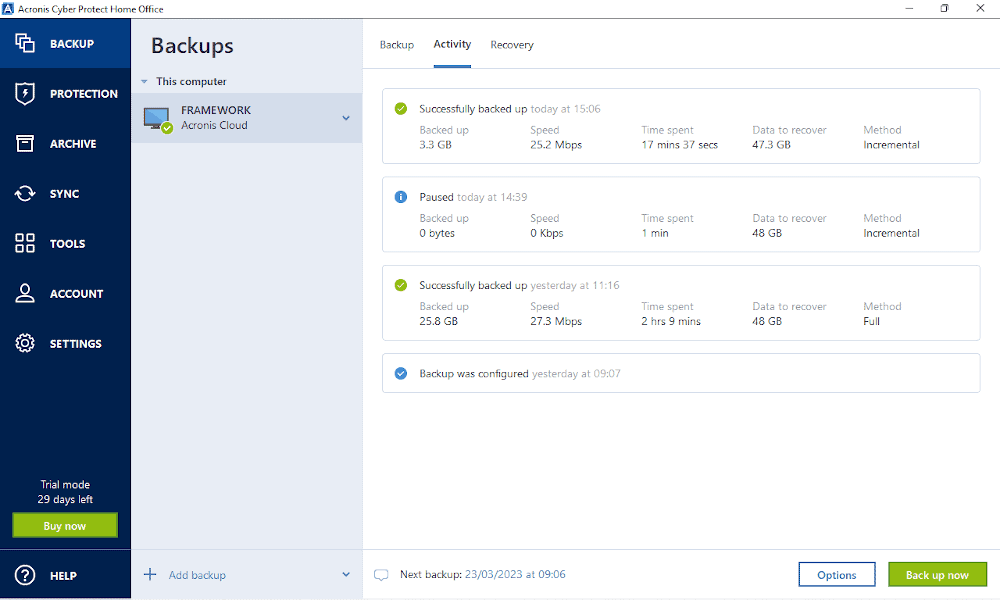The width and height of the screenshot is (1000, 600).
Task: Open the Add backup dropdown arrow
Action: (346, 574)
